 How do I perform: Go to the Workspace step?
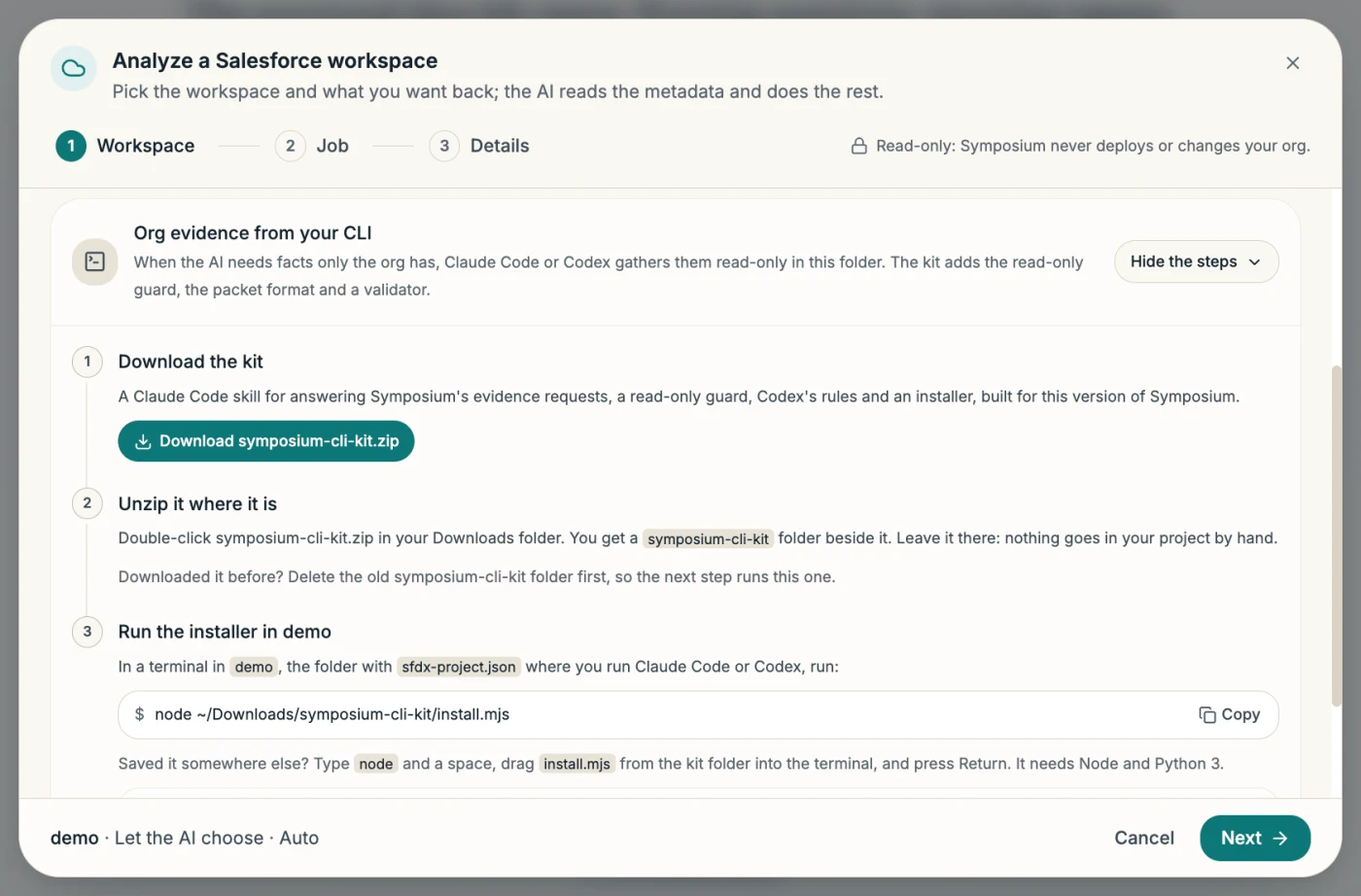pos(125,146)
